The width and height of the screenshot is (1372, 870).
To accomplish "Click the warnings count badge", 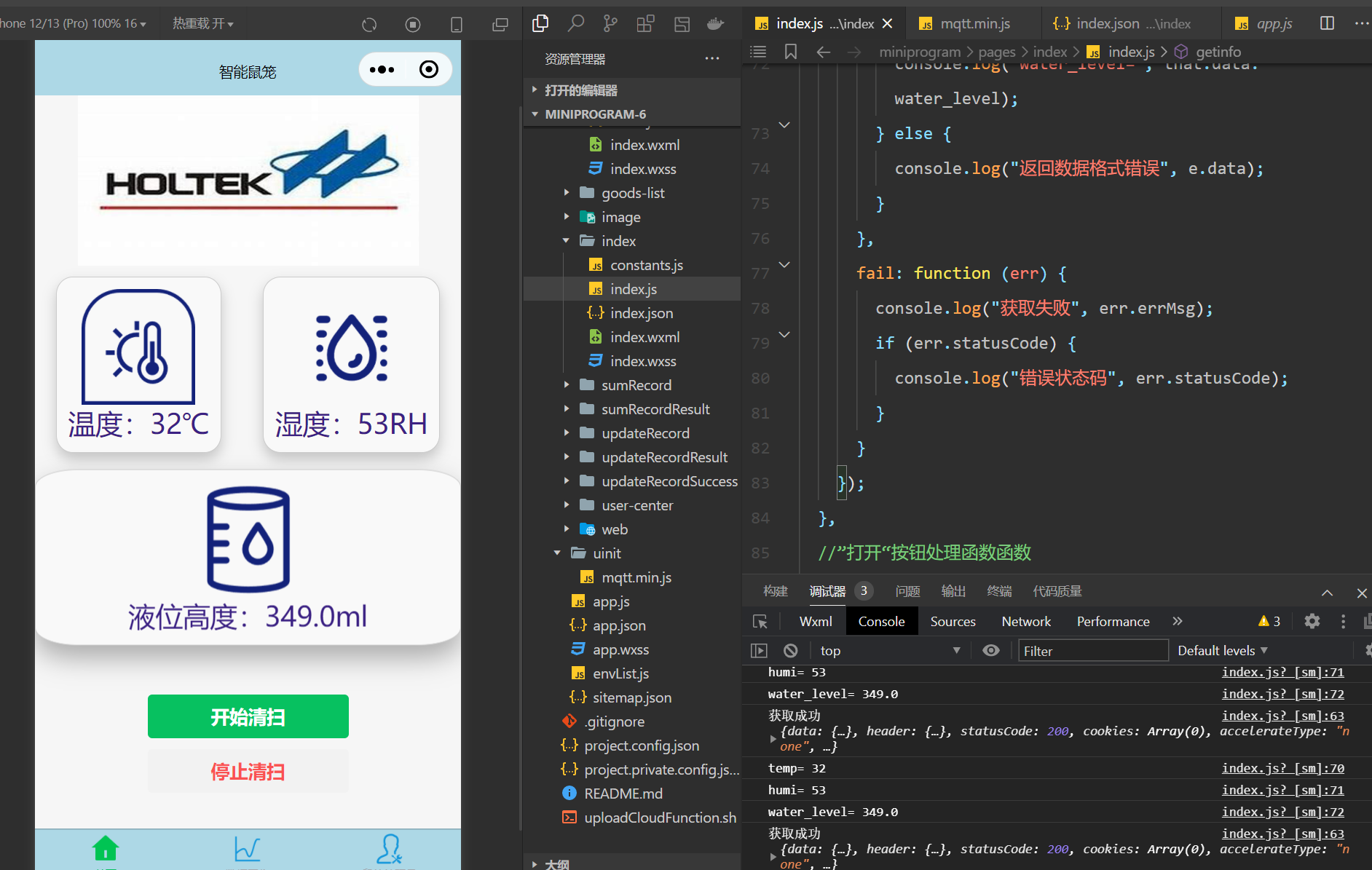I will click(1269, 621).
